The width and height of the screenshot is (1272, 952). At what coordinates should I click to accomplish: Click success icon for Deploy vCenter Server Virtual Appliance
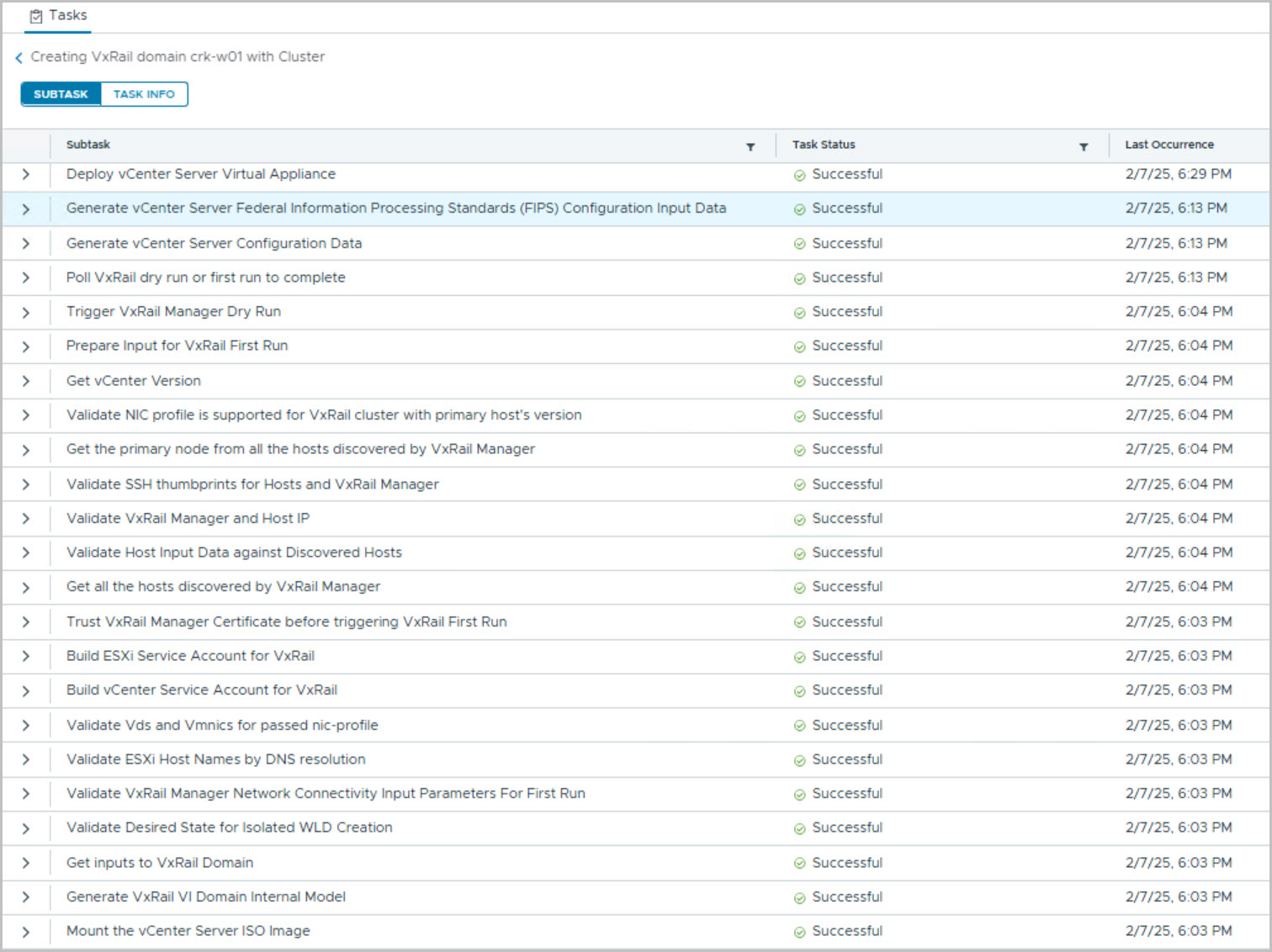pyautogui.click(x=799, y=176)
